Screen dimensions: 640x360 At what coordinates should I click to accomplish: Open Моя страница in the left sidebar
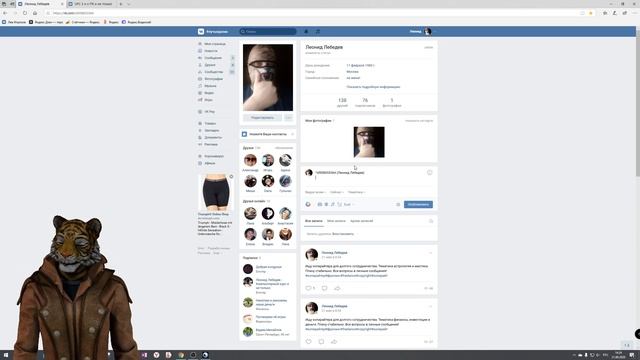coord(215,44)
